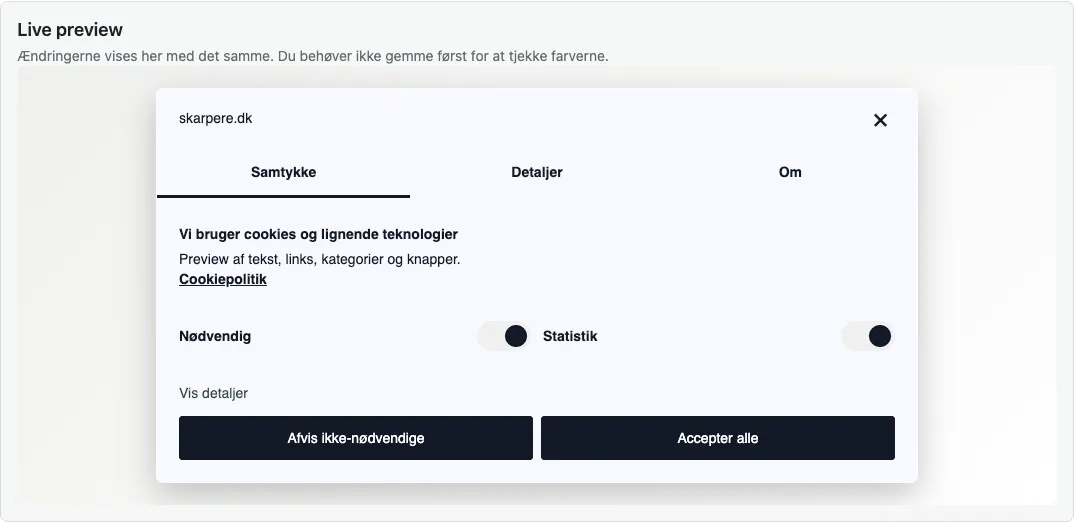Select the Om tab
This screenshot has width=1074, height=522.
[x=790, y=173]
